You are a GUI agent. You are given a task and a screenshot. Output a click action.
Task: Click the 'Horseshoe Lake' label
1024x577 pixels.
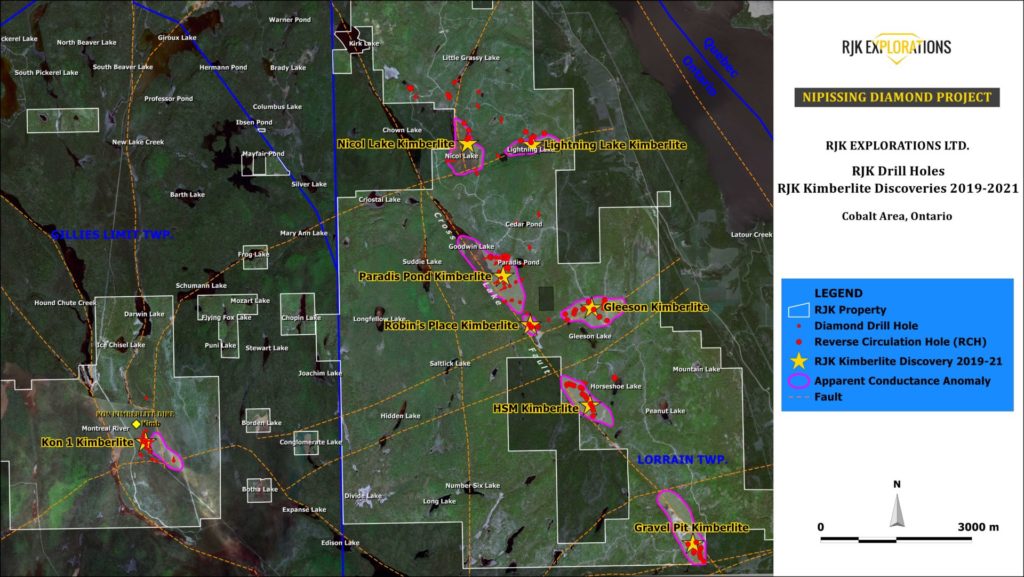616,387
